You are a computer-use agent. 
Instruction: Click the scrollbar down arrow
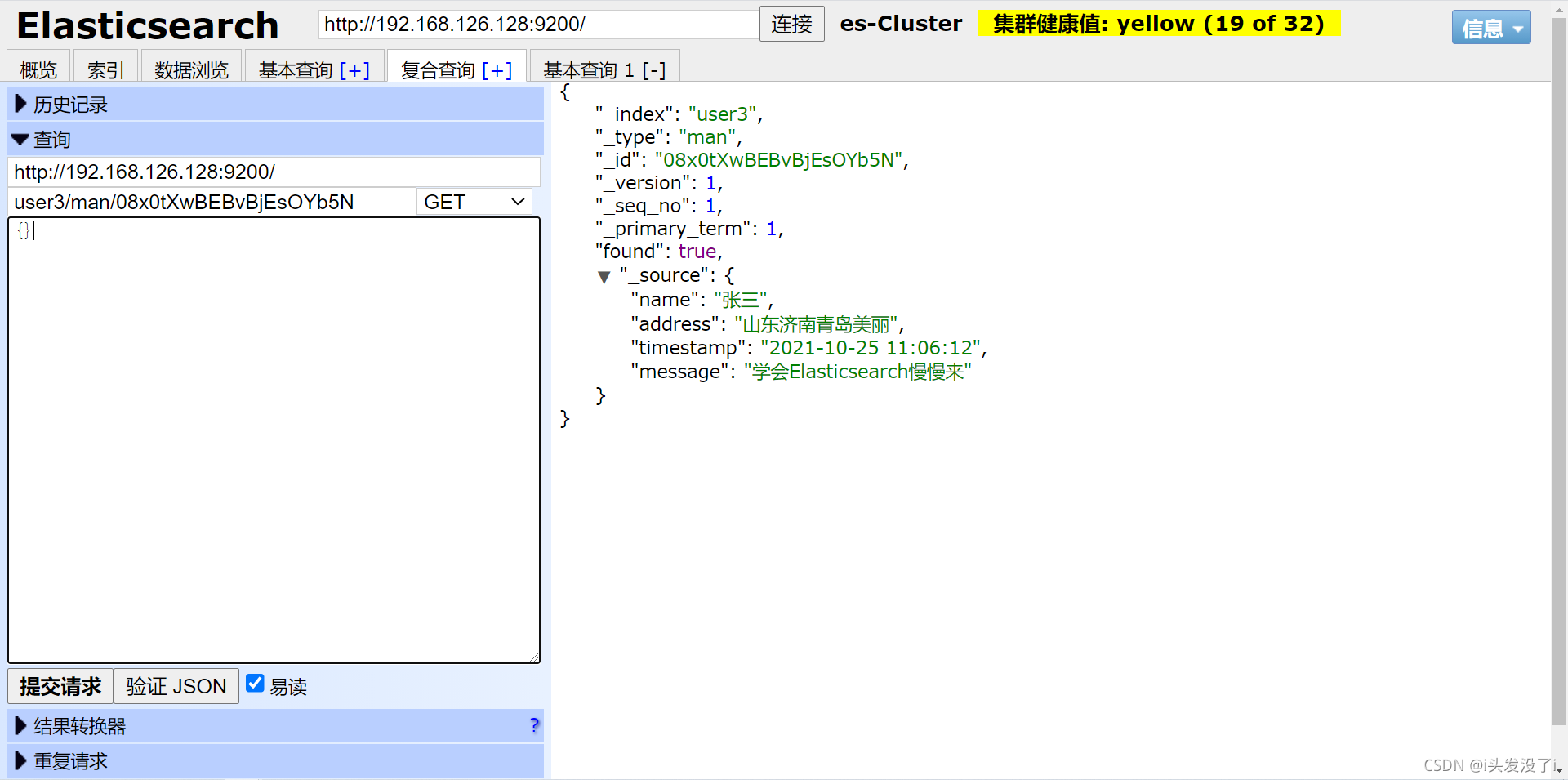(x=1559, y=769)
